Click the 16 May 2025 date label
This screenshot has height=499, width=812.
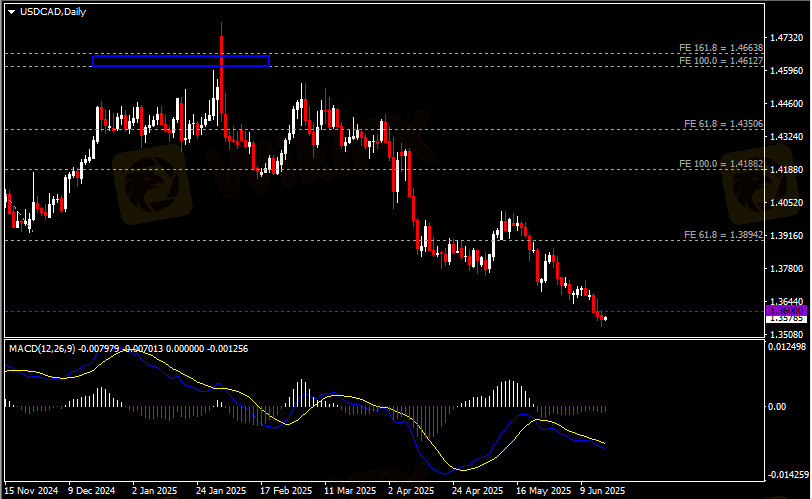coord(543,490)
